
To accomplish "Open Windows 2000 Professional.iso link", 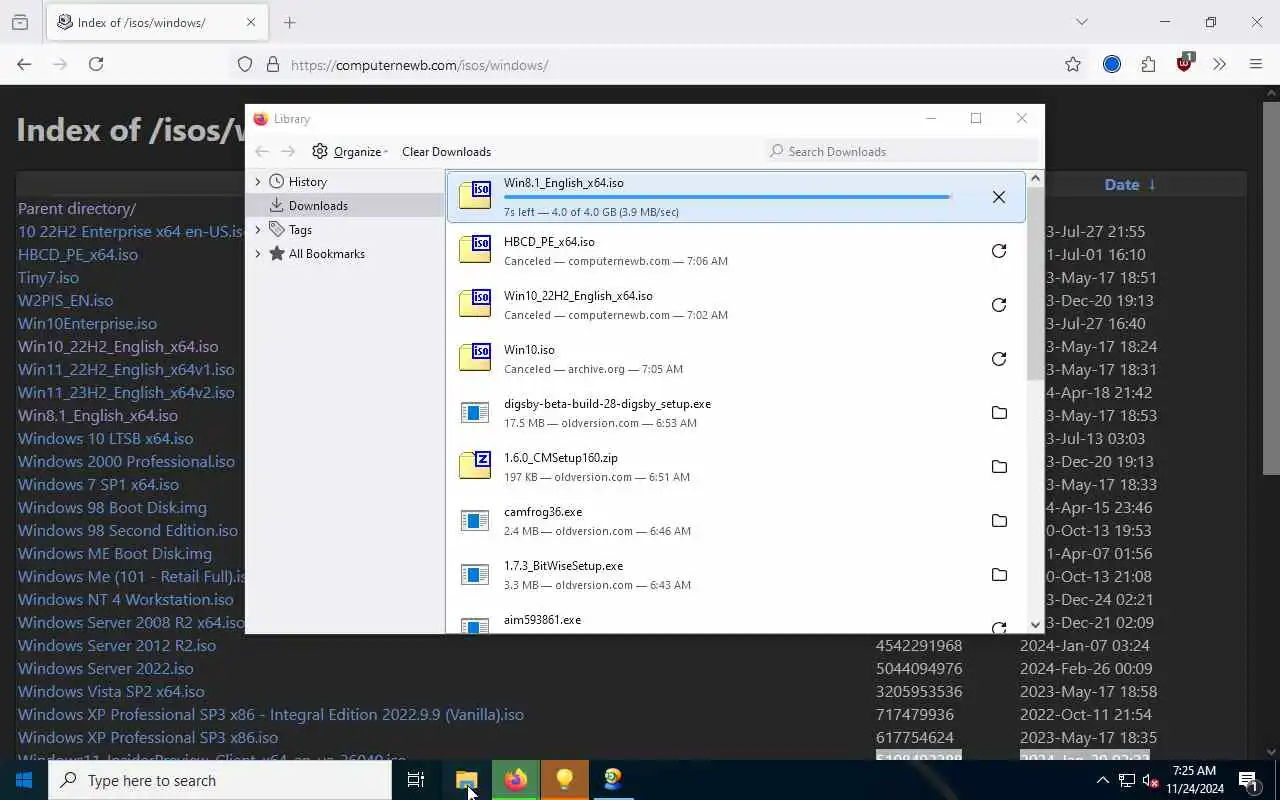I will (x=126, y=461).
